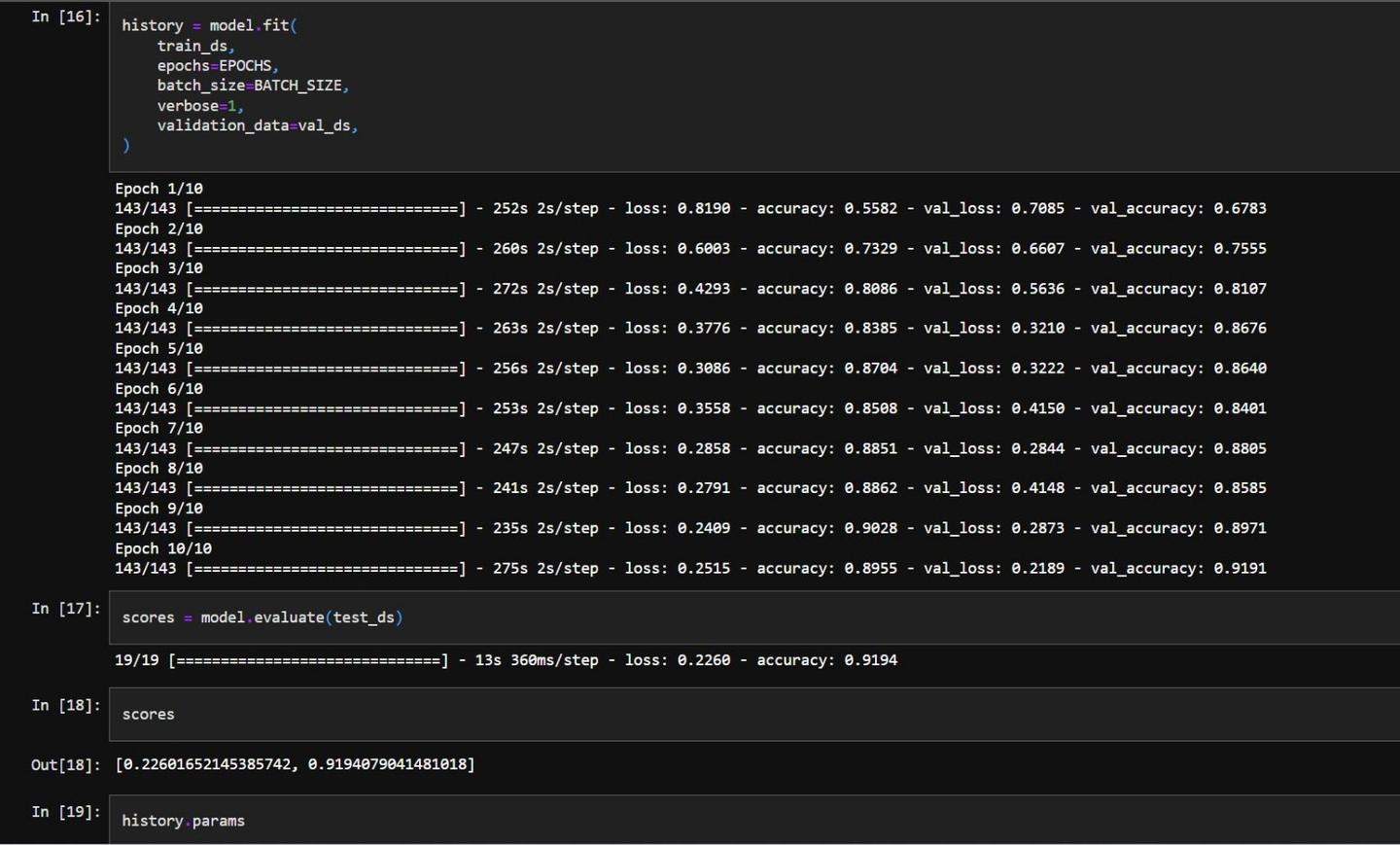Viewport: 1400px width, 845px height.
Task: Click val_loss value 0.2189 in epoch 10
Action: tap(1037, 568)
